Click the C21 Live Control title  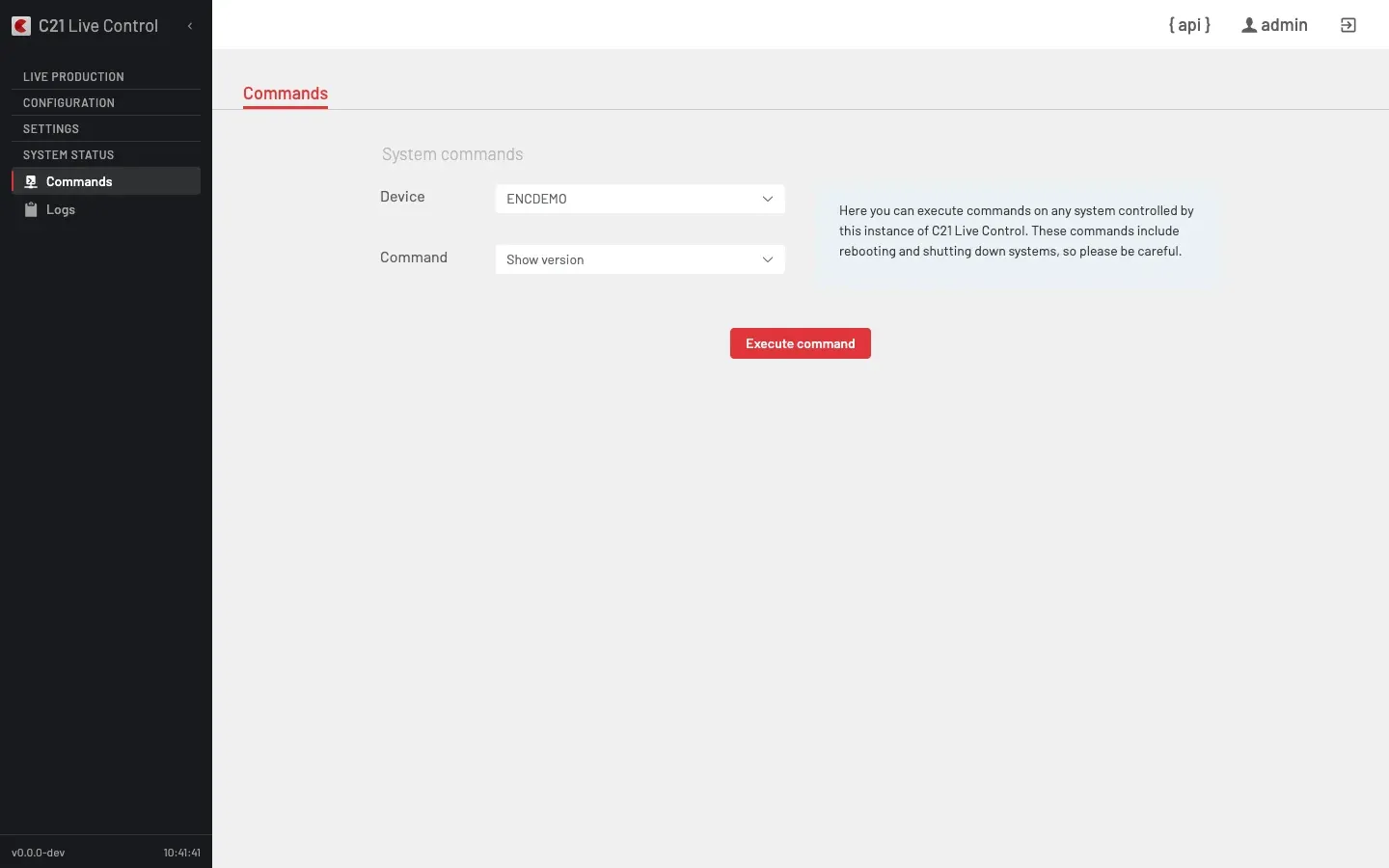98,26
